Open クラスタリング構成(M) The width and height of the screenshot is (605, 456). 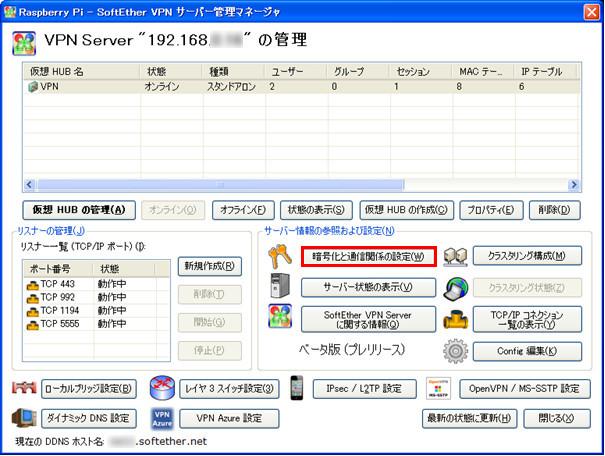527,256
